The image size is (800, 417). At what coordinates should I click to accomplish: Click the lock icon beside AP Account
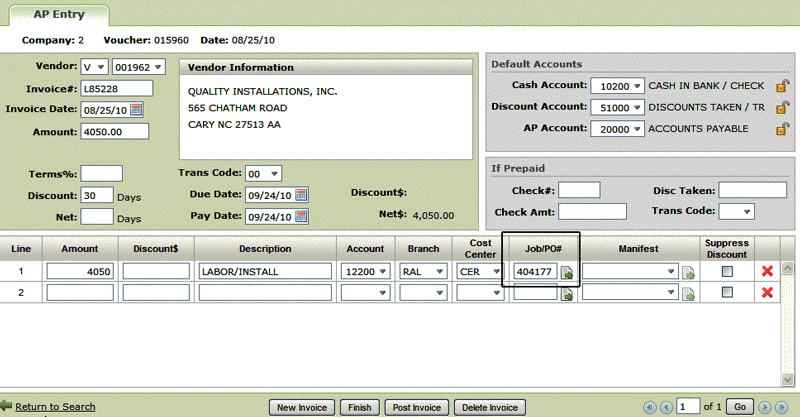783,129
